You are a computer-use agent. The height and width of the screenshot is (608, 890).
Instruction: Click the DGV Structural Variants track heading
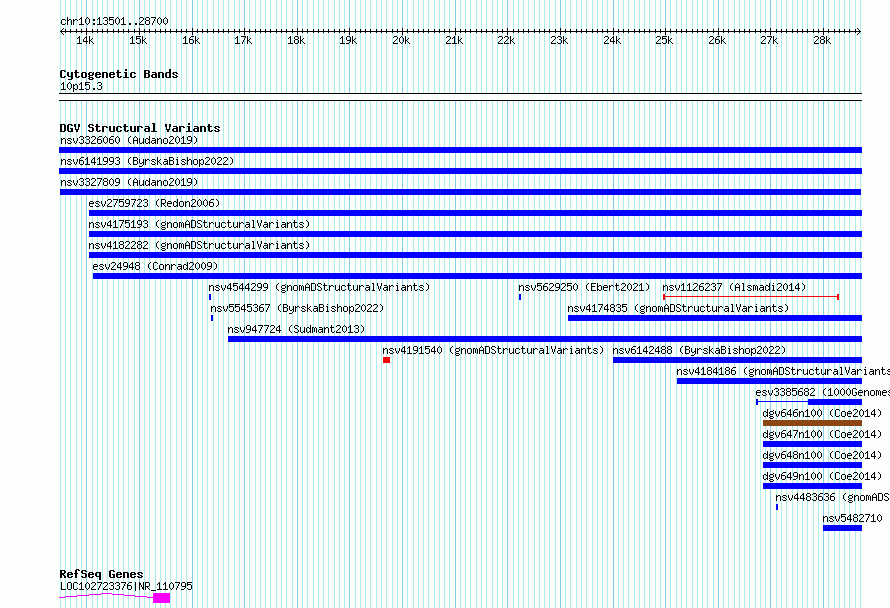pos(140,128)
